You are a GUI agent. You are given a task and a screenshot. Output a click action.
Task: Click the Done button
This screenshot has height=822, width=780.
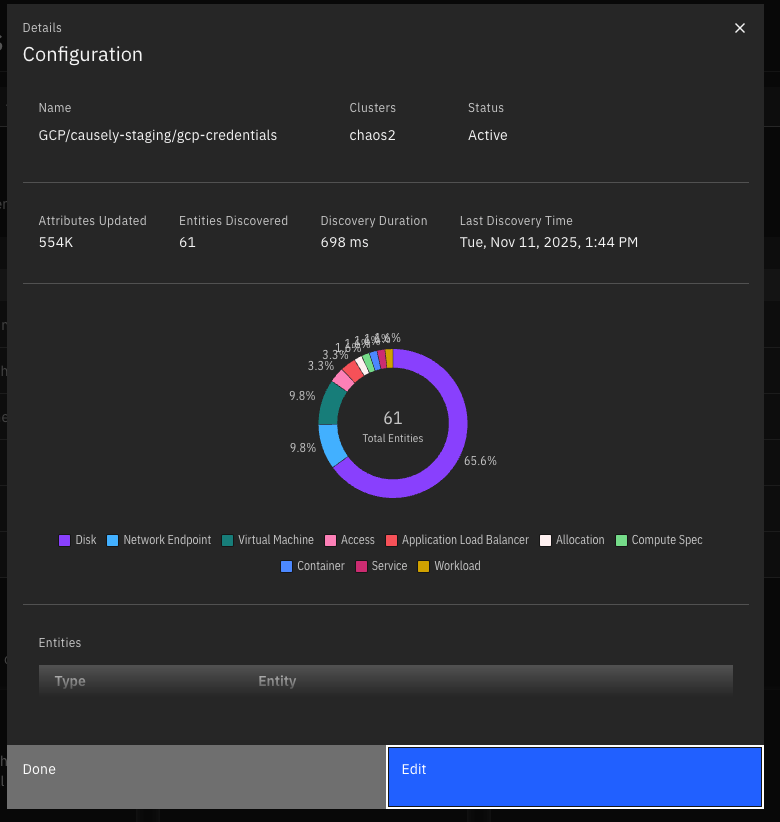click(x=39, y=769)
